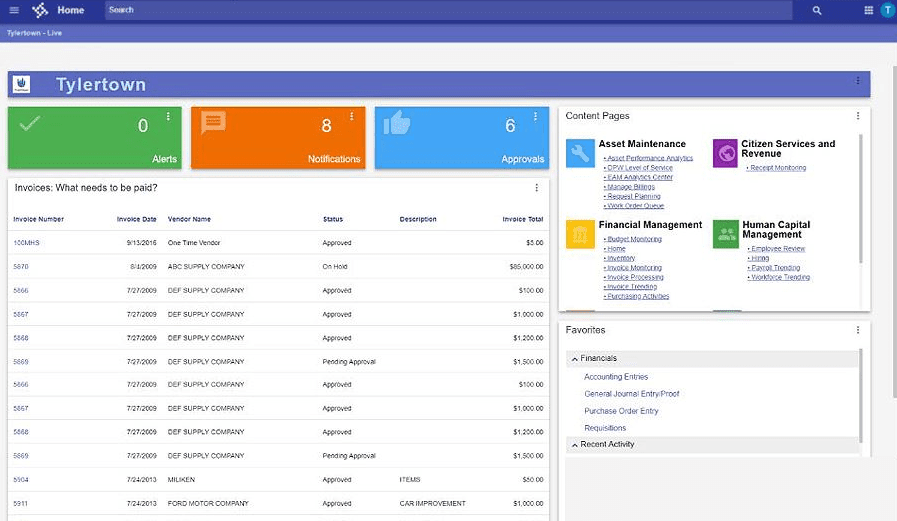
Task: Open the Approvals tile
Action: (461, 137)
